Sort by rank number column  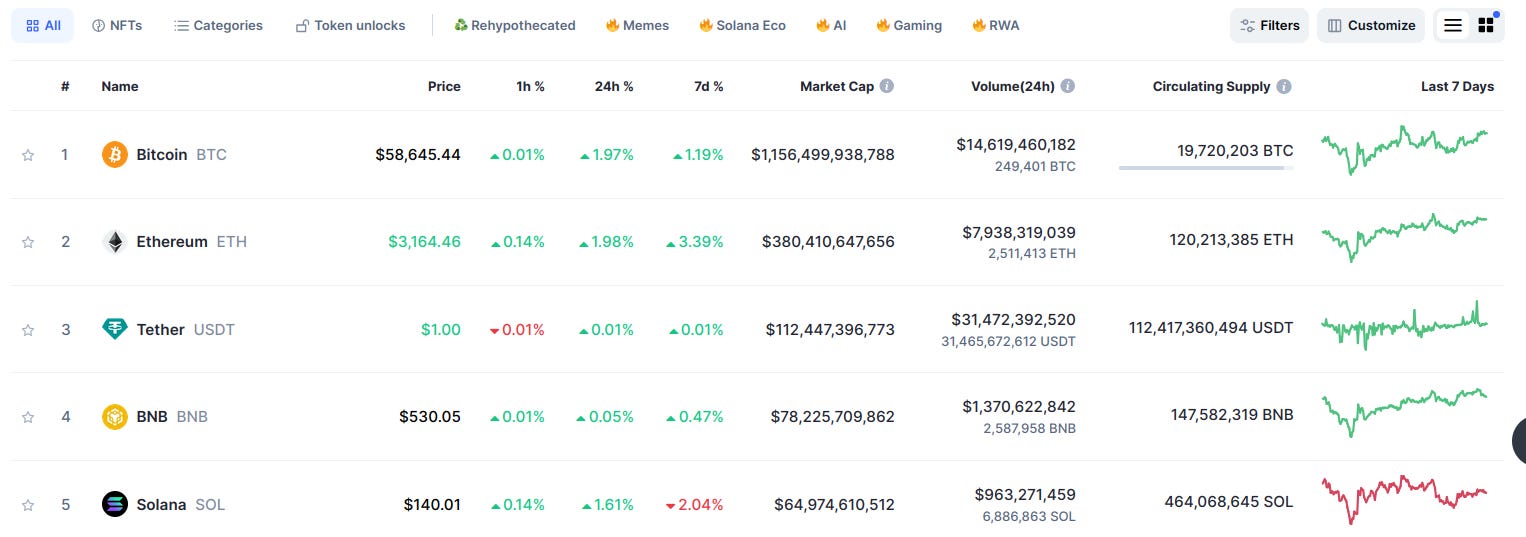tap(65, 86)
